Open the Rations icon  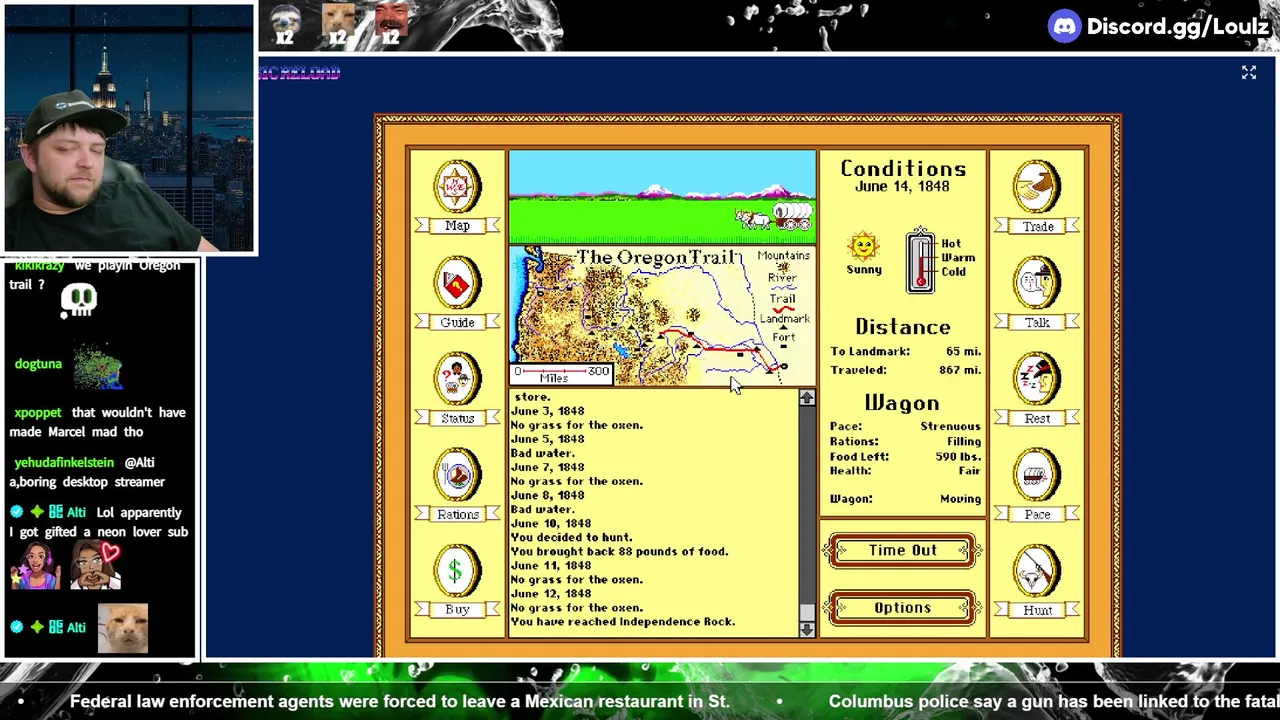click(457, 474)
